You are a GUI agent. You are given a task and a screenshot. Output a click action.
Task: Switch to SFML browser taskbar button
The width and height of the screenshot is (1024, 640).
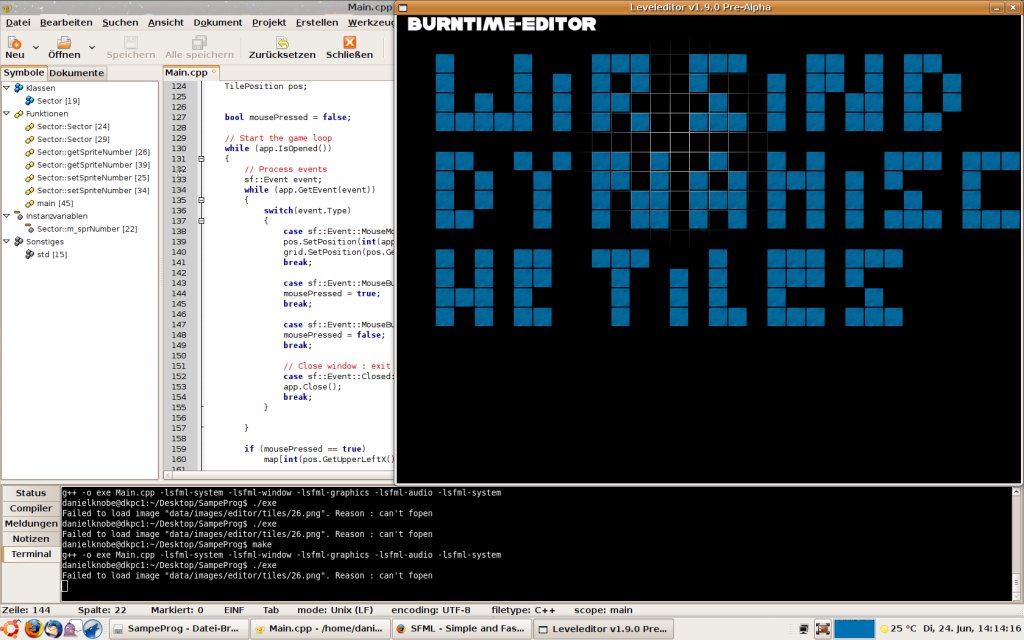[x=463, y=629]
